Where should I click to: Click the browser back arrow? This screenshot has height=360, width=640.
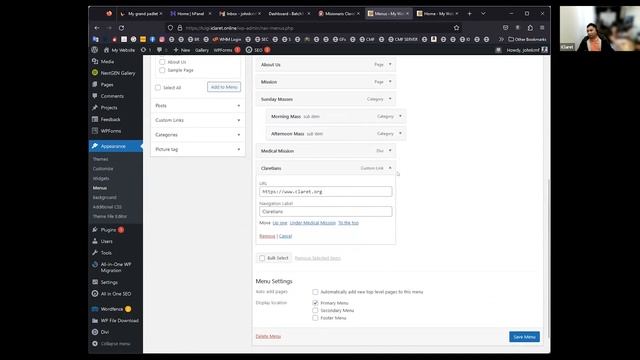point(97,28)
